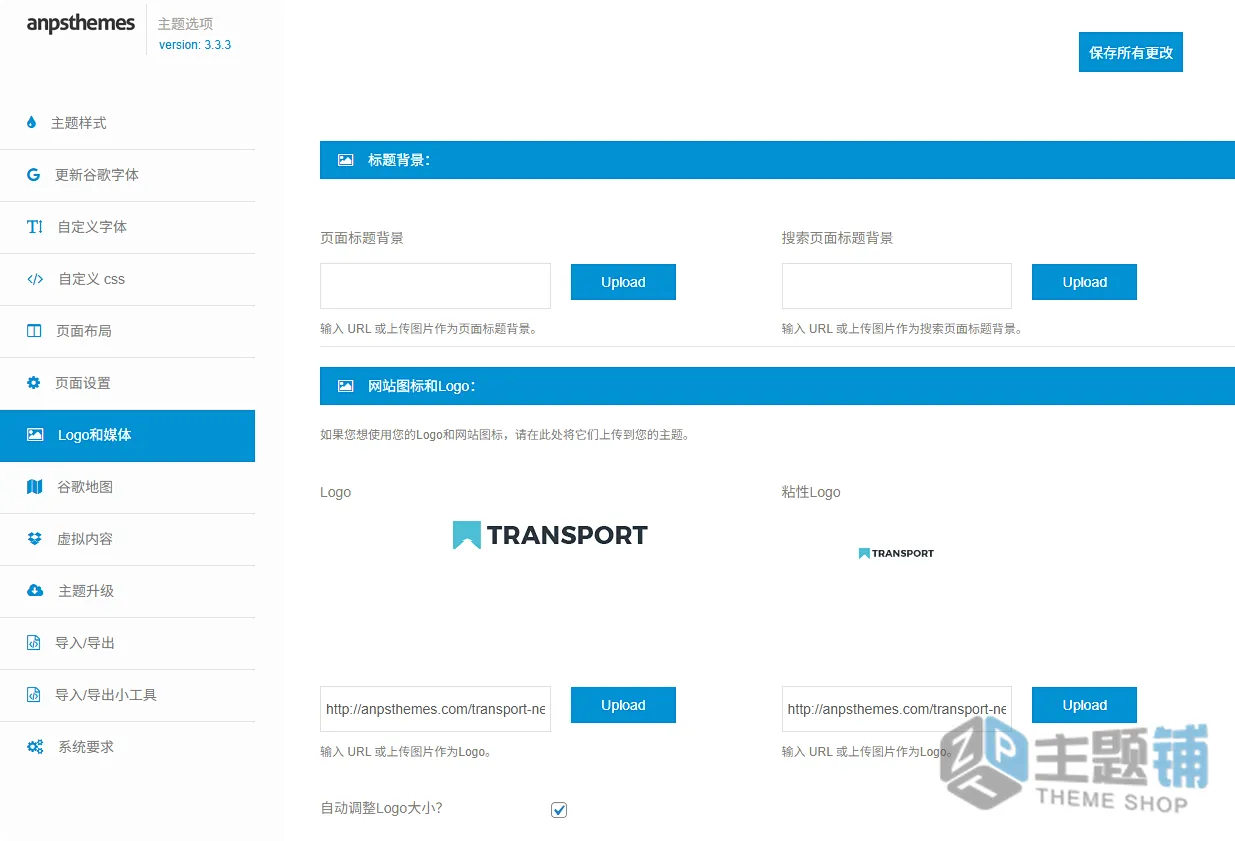Click the Logo URL input field
1235x841 pixels.
tap(435, 709)
